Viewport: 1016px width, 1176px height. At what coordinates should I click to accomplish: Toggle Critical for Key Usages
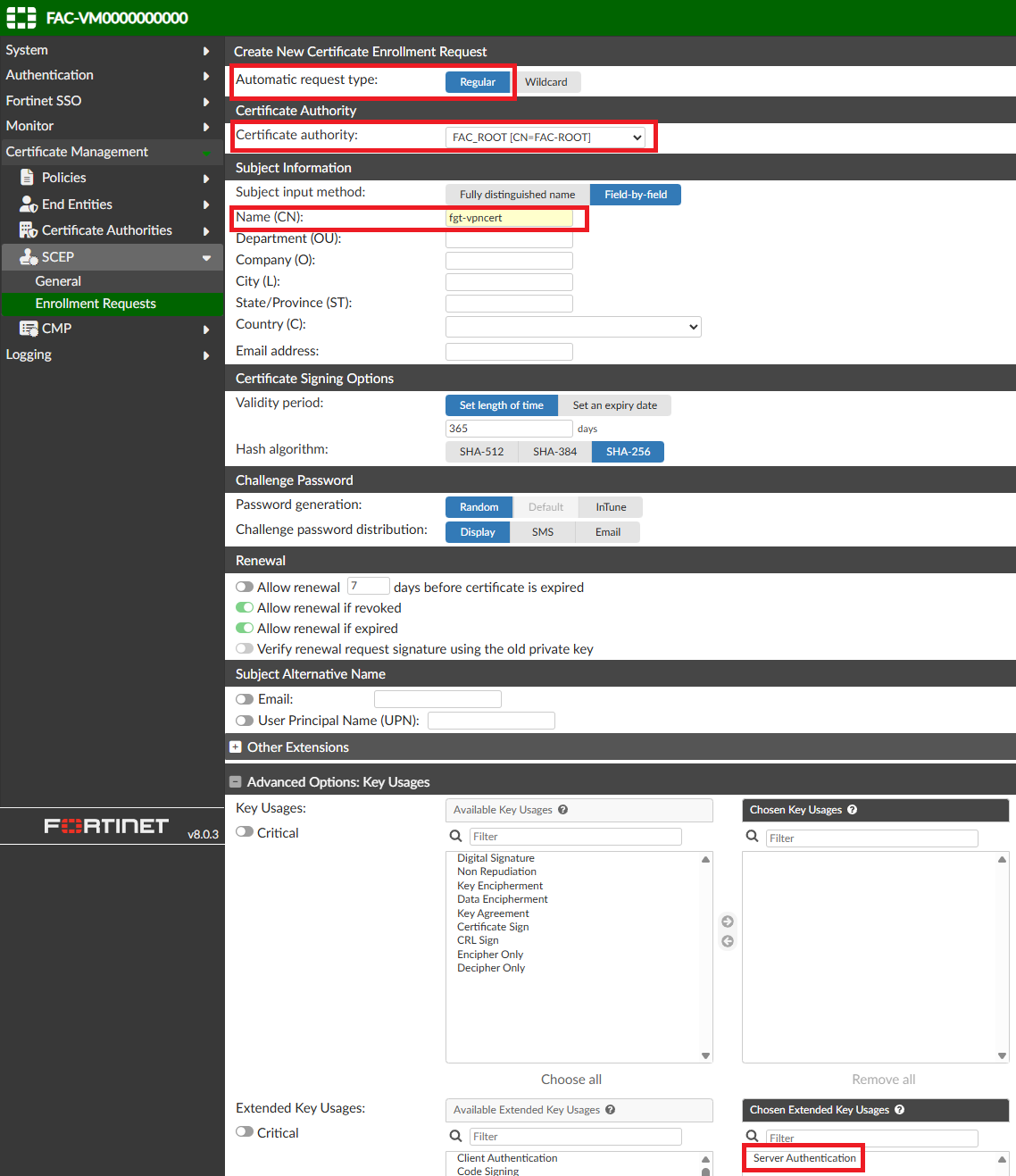[x=245, y=832]
